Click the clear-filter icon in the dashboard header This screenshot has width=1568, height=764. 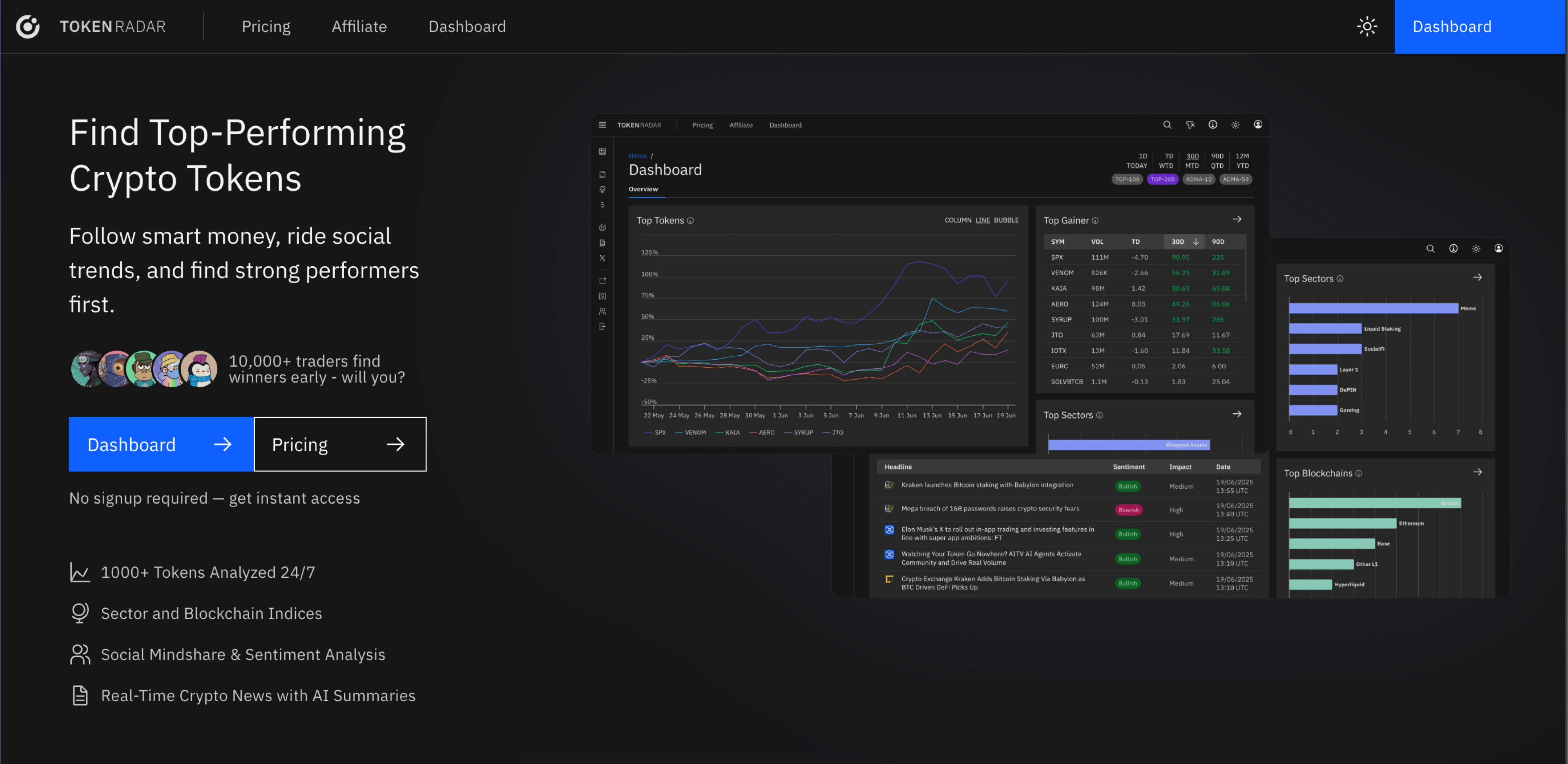tap(1190, 125)
